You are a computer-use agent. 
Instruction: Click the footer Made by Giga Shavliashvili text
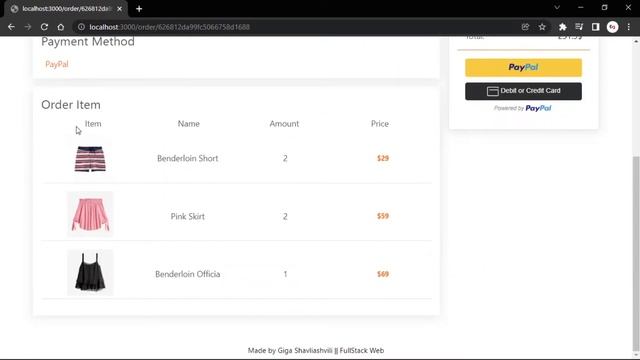316,350
